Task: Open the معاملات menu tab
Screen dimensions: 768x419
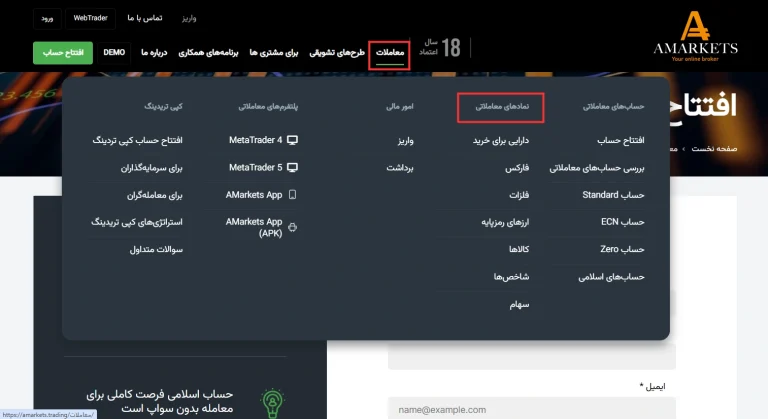Action: tap(390, 52)
